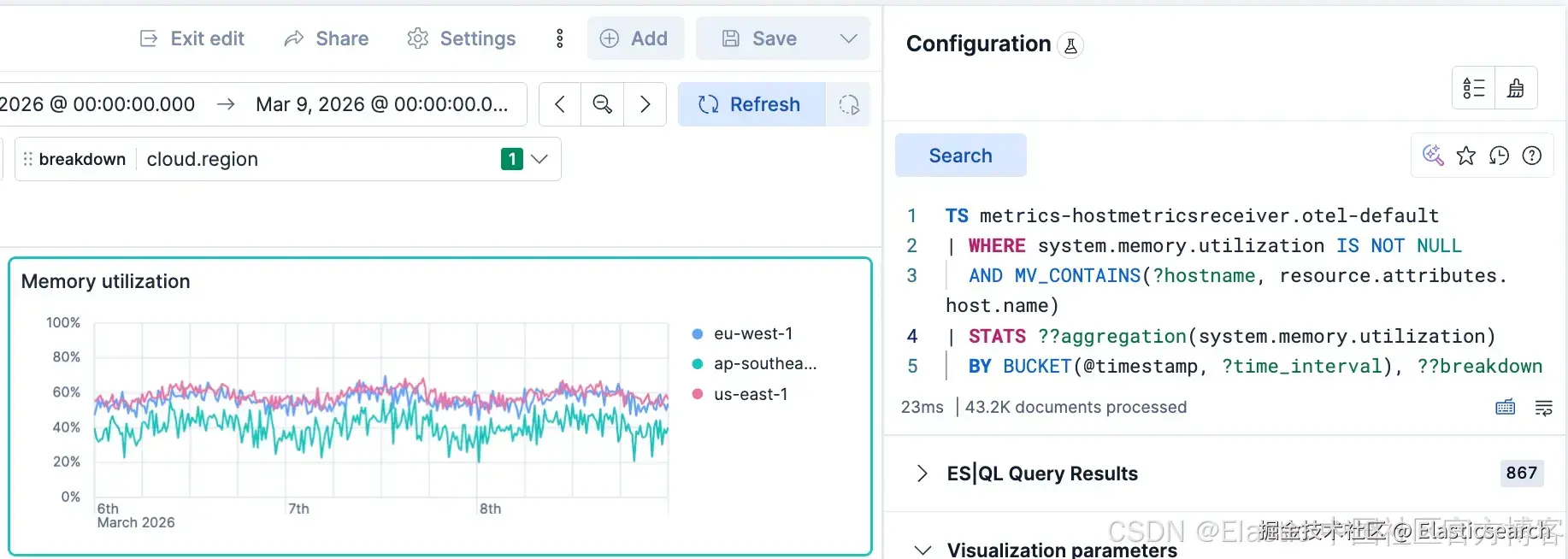The height and width of the screenshot is (559, 1568).
Task: Expand the ES|QL Query Results section
Action: click(x=922, y=474)
